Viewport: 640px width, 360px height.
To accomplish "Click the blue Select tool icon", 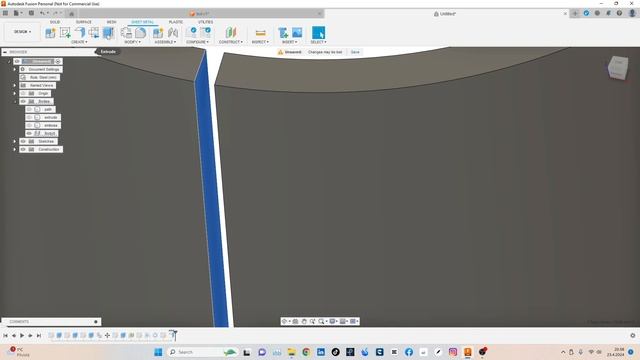I will pos(318,33).
